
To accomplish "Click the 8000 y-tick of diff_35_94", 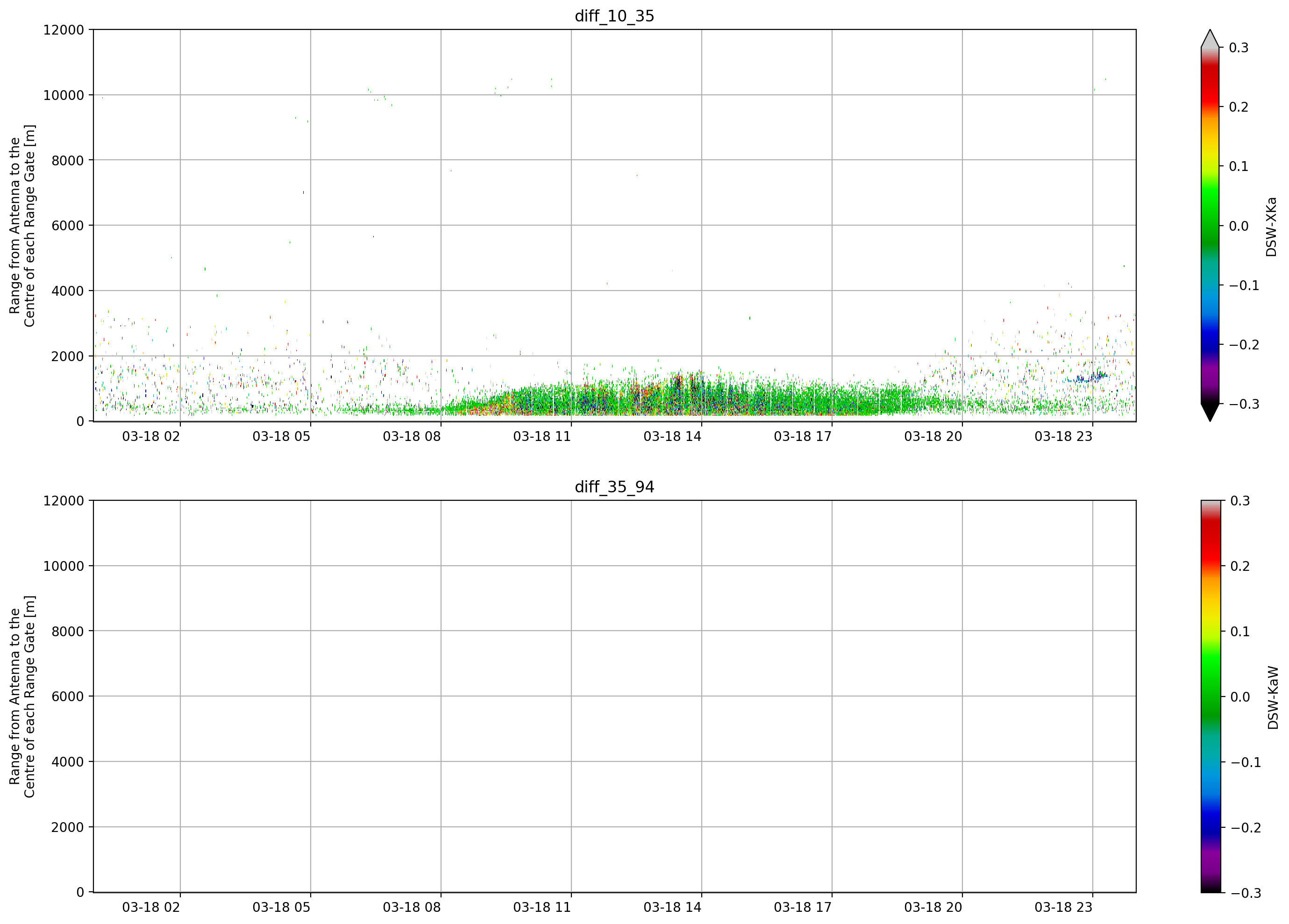I will coord(68,632).
